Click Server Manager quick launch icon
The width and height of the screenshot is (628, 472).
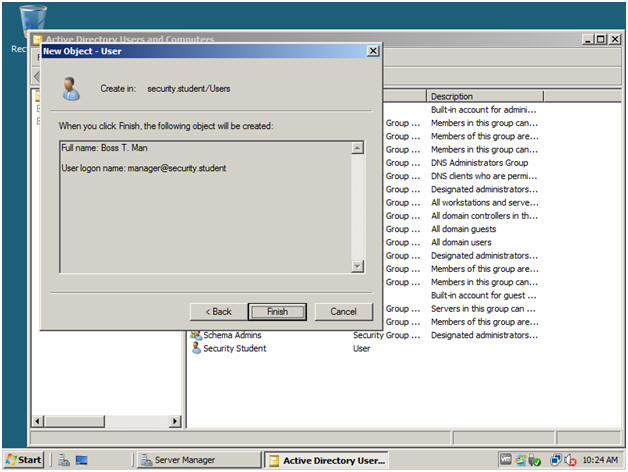[x=64, y=460]
